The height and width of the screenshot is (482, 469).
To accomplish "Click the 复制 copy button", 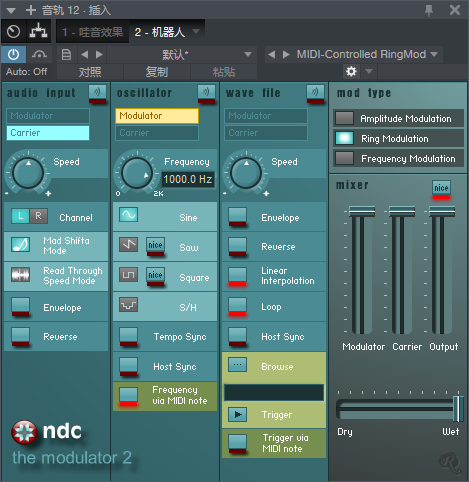I will (157, 72).
